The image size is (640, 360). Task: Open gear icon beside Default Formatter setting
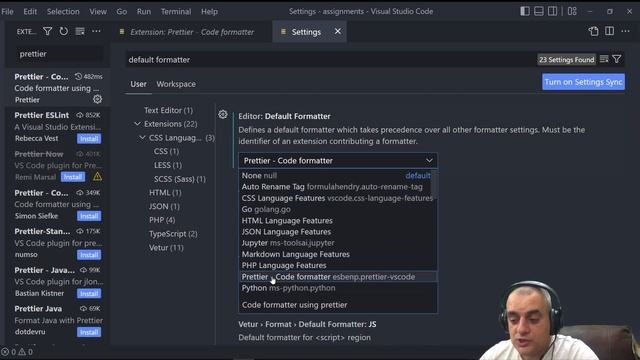point(222,115)
